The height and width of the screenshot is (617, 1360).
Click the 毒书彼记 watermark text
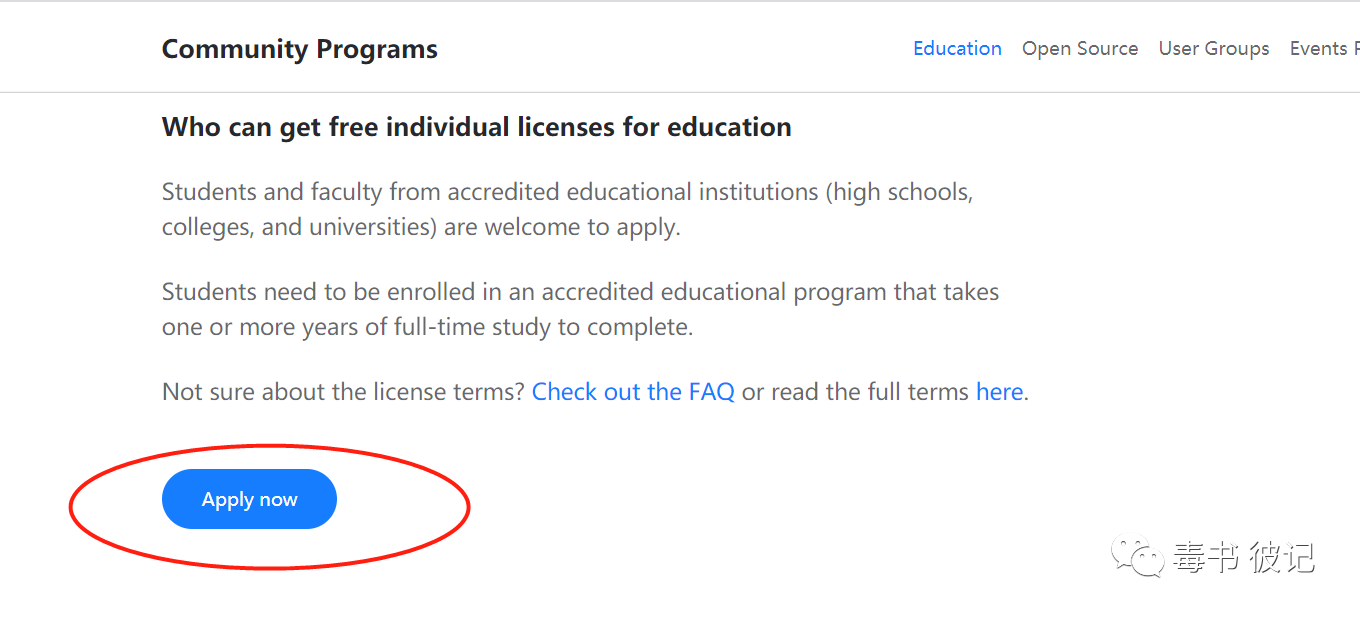click(x=1245, y=557)
